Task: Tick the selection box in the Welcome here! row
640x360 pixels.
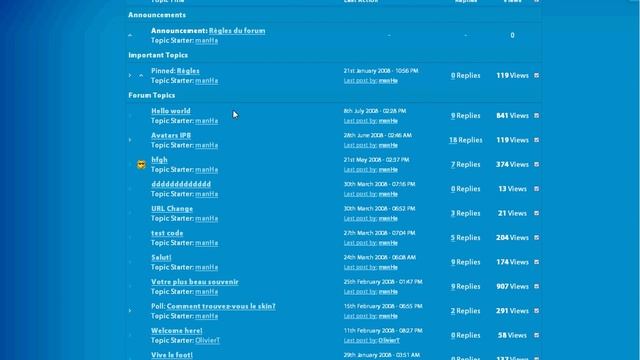Action: (536, 336)
